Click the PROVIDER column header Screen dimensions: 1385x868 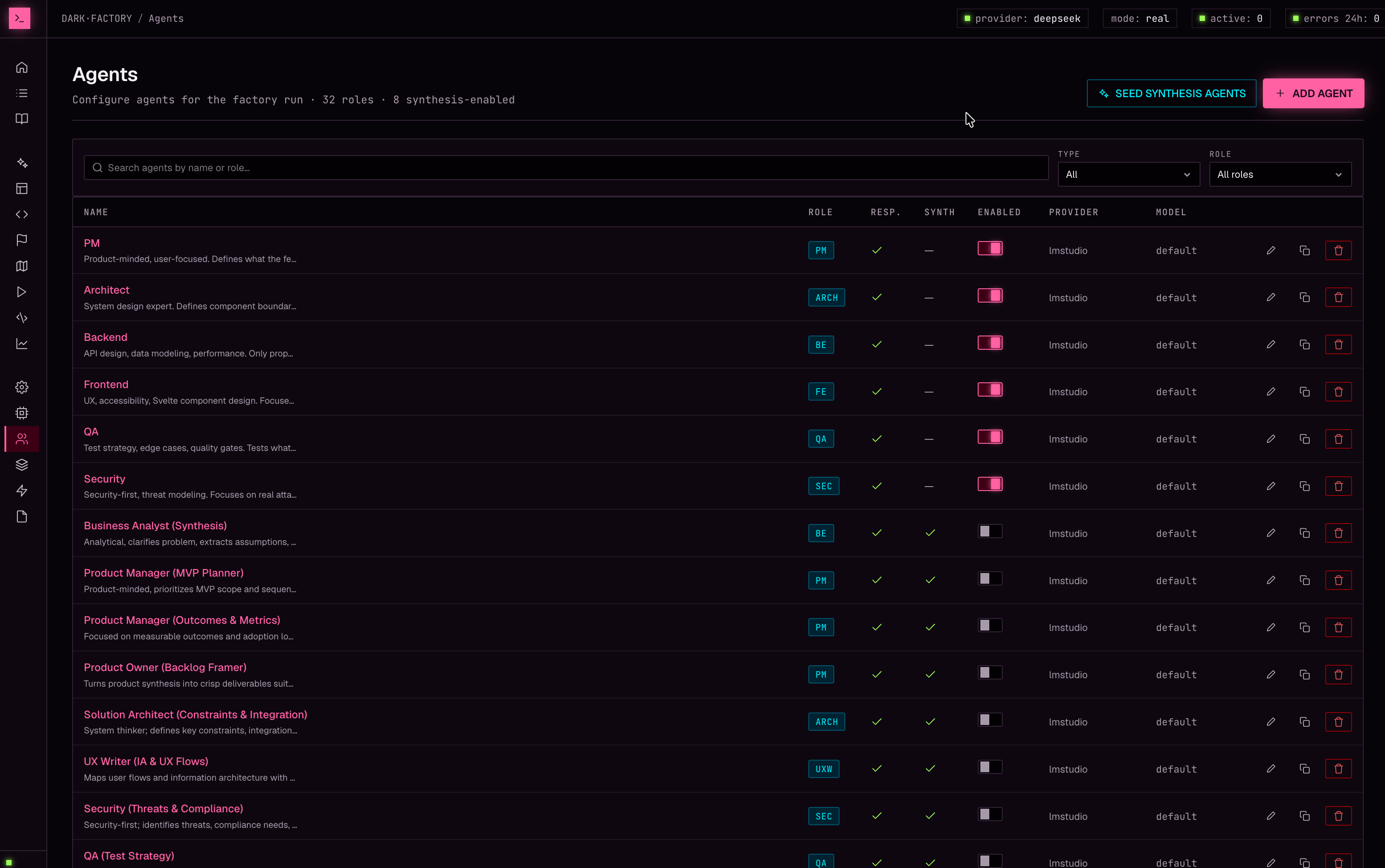tap(1074, 212)
